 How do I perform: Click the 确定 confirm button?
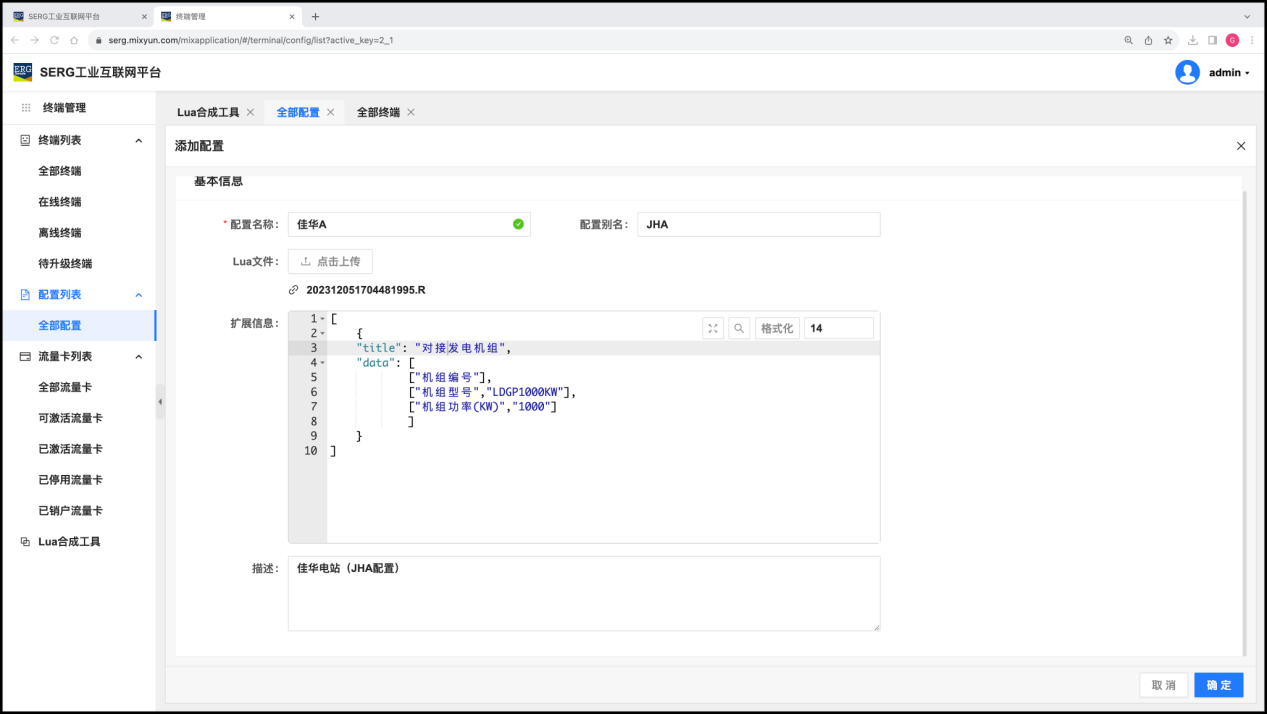1218,685
